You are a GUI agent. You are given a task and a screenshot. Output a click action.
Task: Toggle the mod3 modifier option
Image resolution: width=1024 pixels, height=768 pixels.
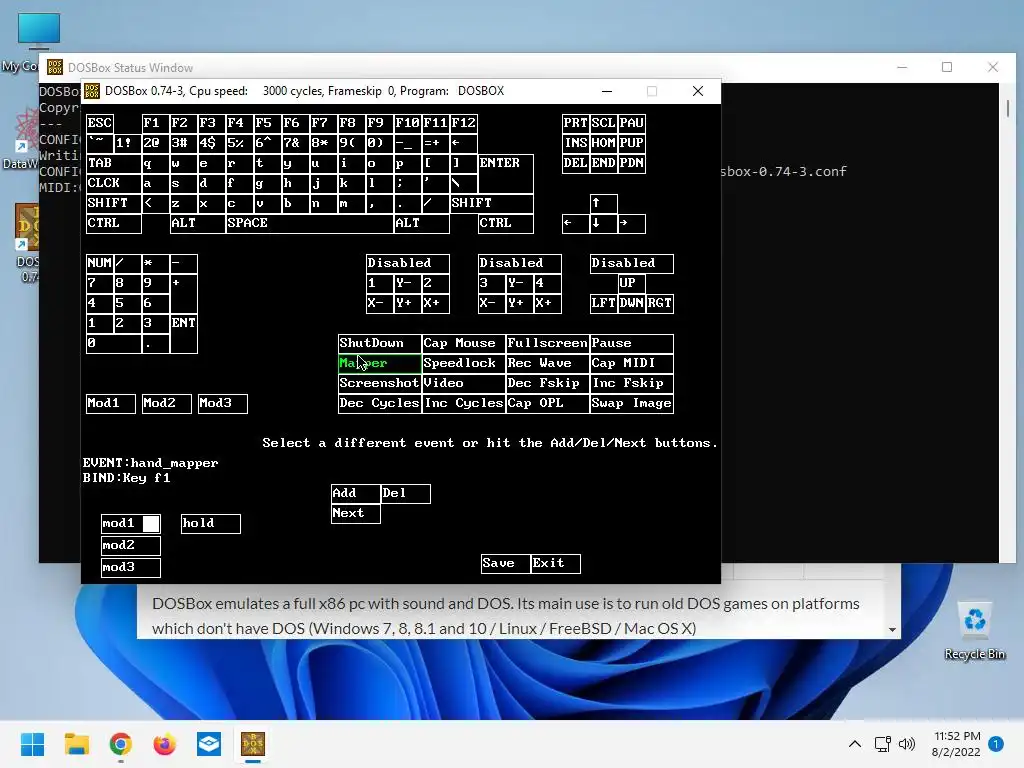131,568
